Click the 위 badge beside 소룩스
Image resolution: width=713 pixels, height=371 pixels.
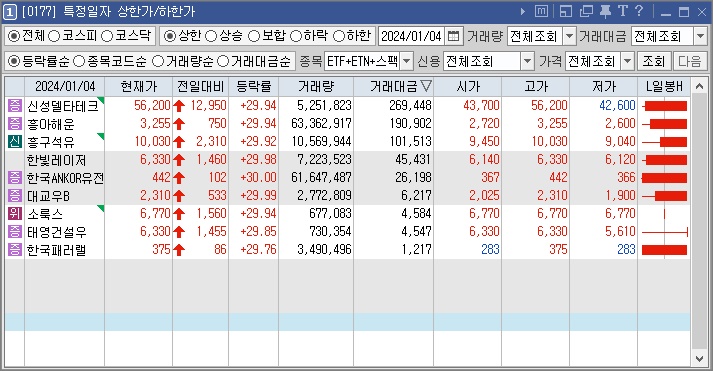click(15, 213)
